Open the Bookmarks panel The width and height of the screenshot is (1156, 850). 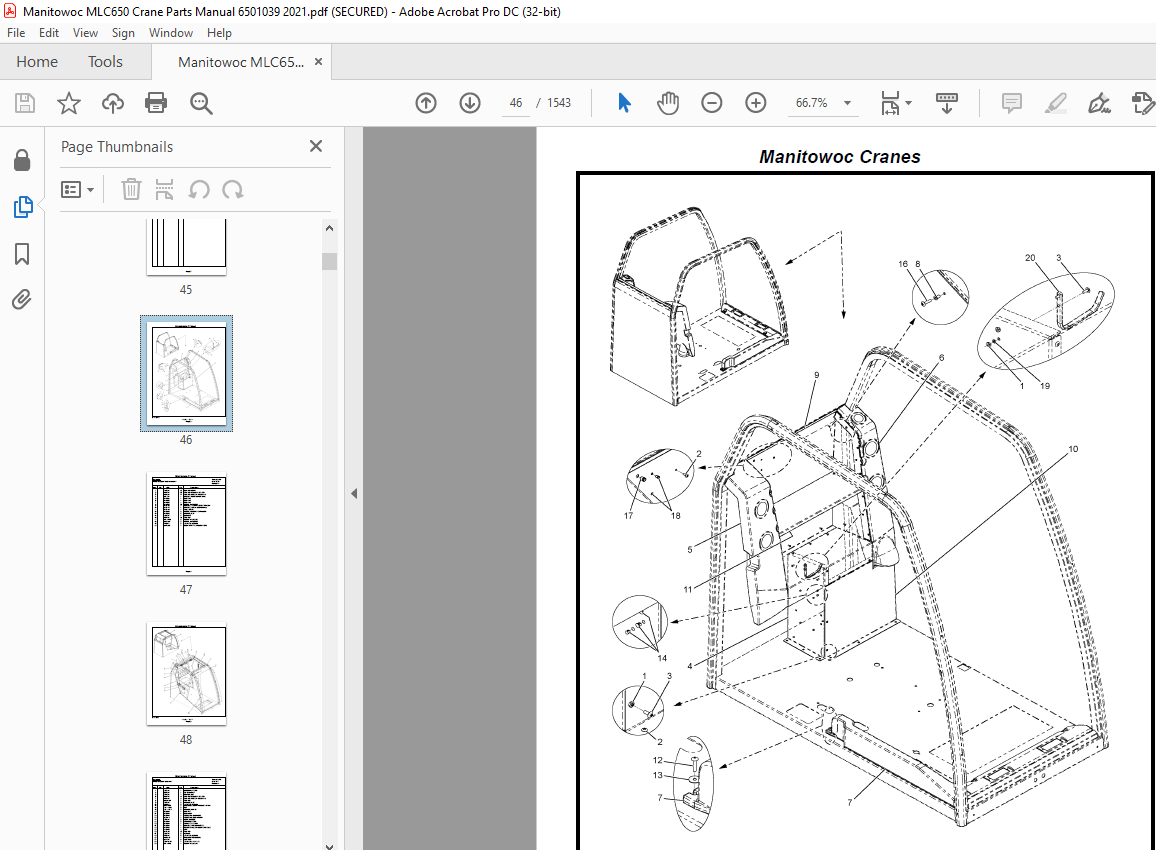(x=22, y=254)
